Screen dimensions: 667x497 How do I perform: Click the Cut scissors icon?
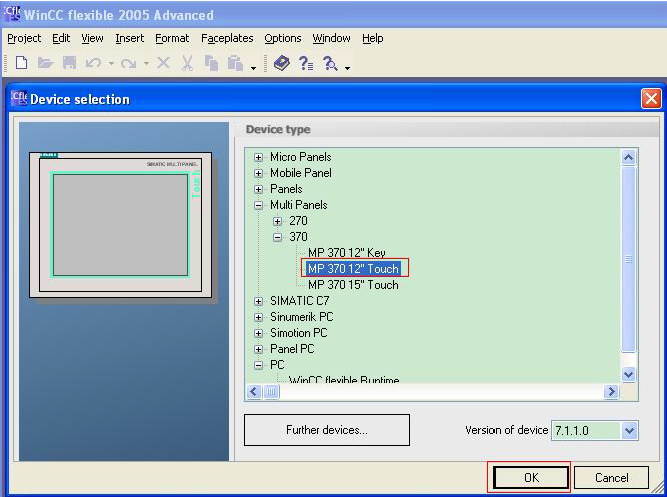pos(187,63)
